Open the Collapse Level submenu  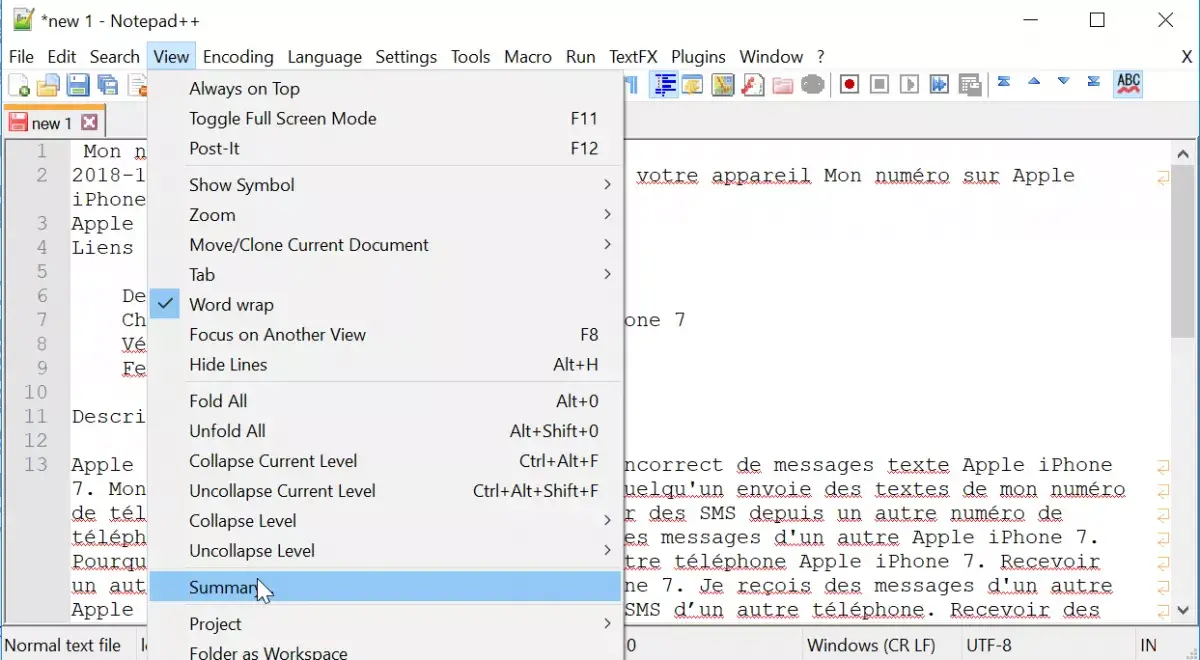click(x=385, y=521)
